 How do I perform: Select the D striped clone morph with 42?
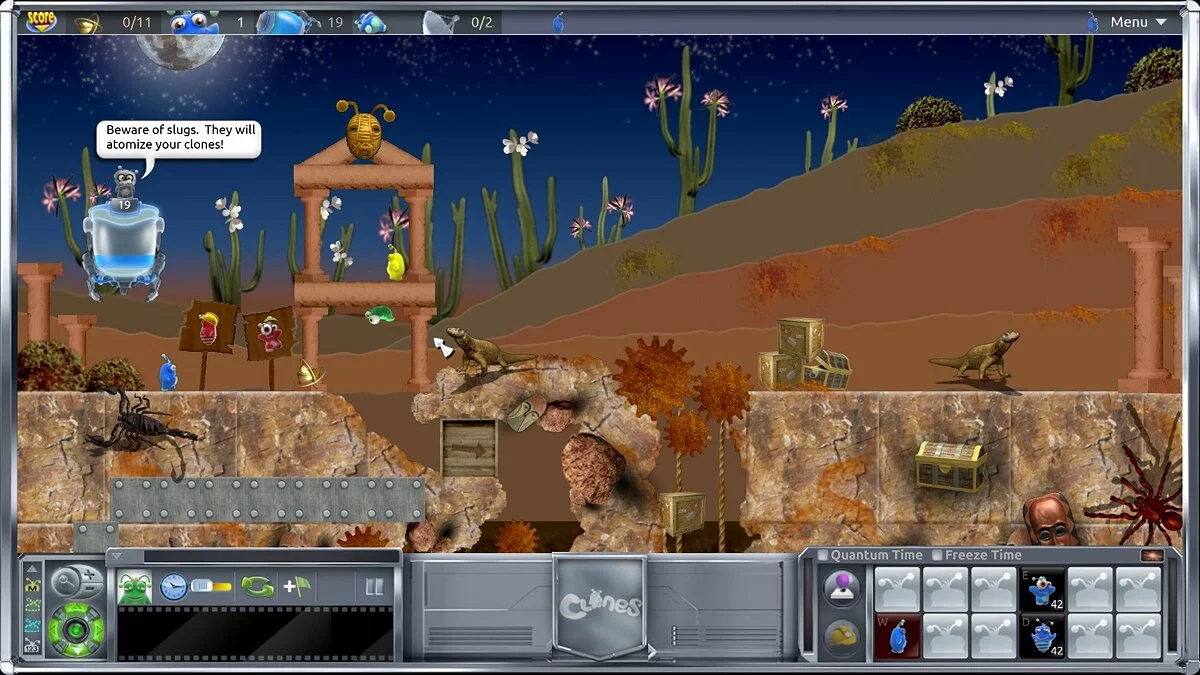tap(1041, 637)
